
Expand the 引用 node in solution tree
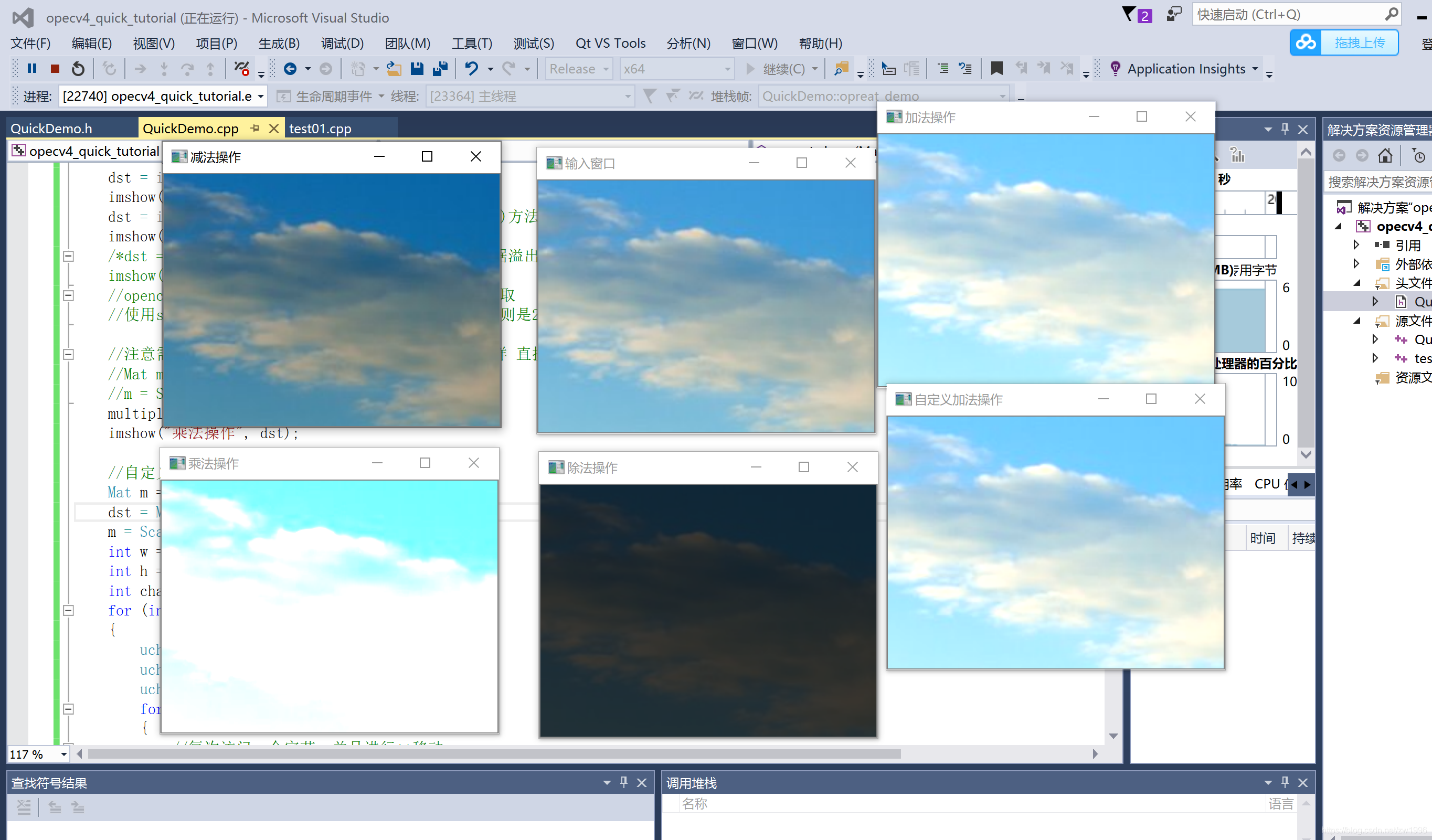point(1356,245)
